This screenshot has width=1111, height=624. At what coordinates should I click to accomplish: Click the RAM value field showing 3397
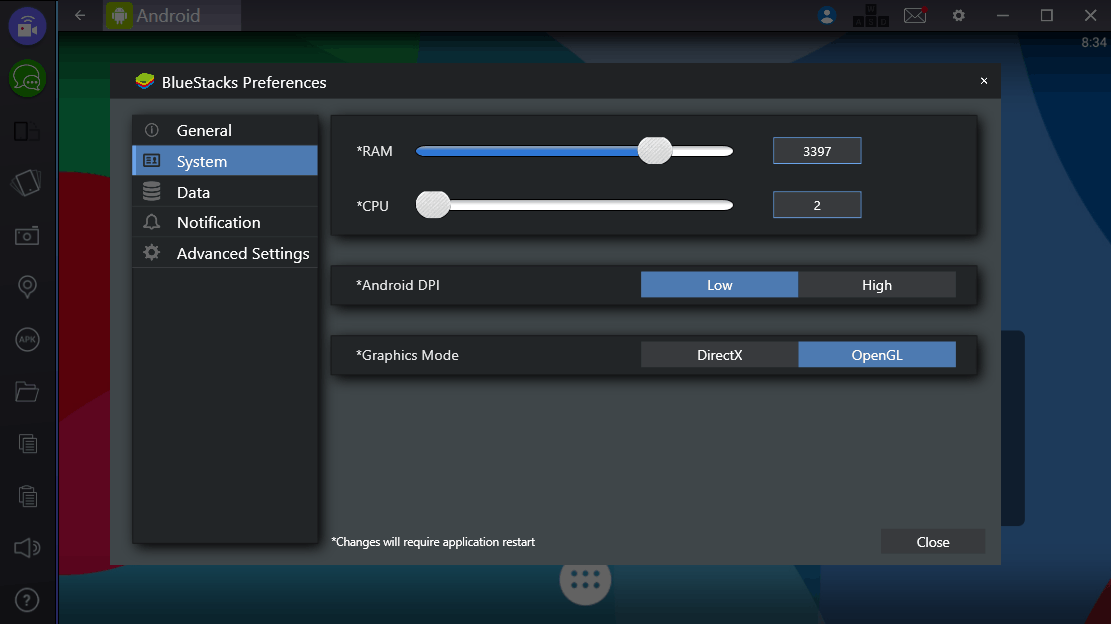[x=817, y=151]
